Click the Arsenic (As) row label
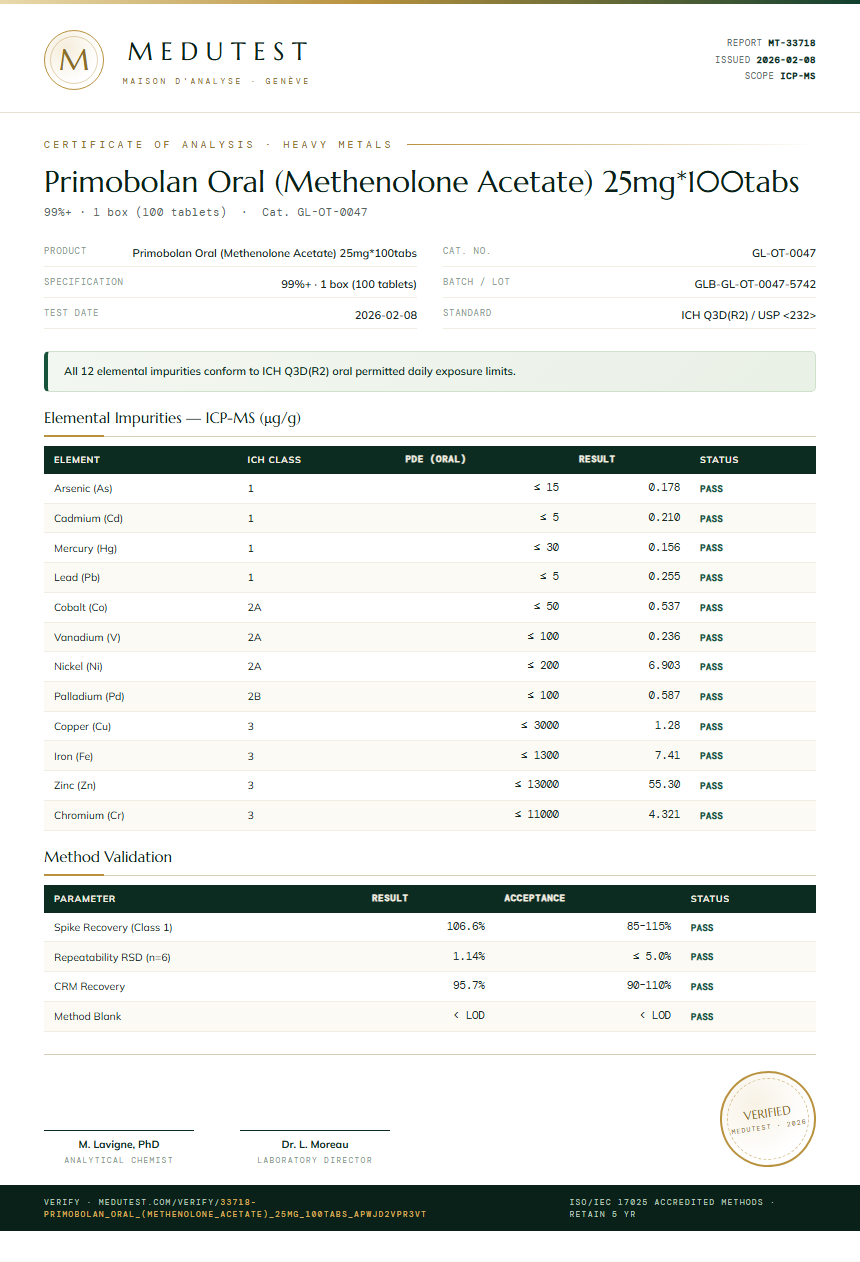Image resolution: width=860 pixels, height=1262 pixels. 83,489
